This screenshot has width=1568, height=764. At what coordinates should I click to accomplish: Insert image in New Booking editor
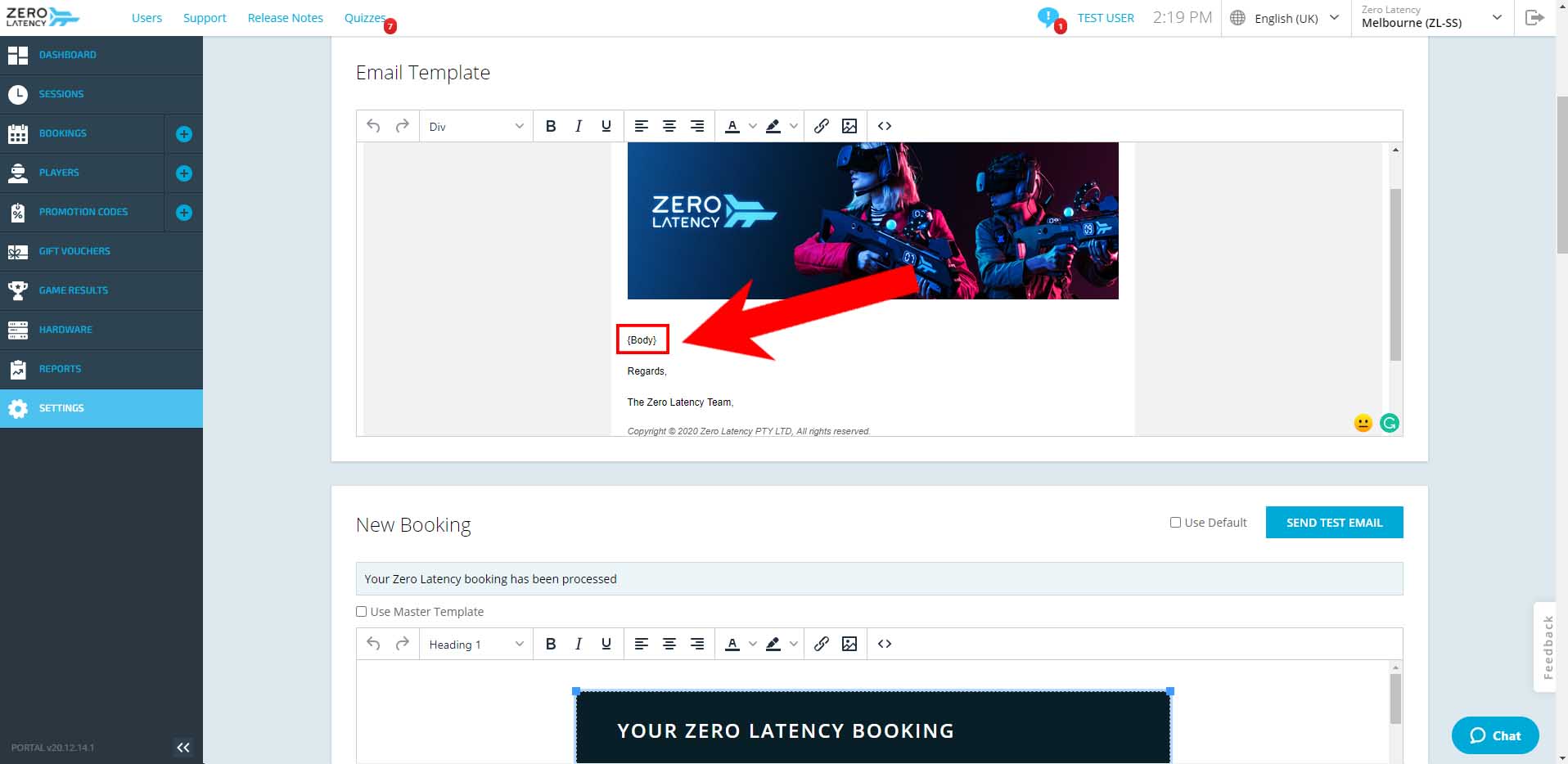tap(849, 644)
